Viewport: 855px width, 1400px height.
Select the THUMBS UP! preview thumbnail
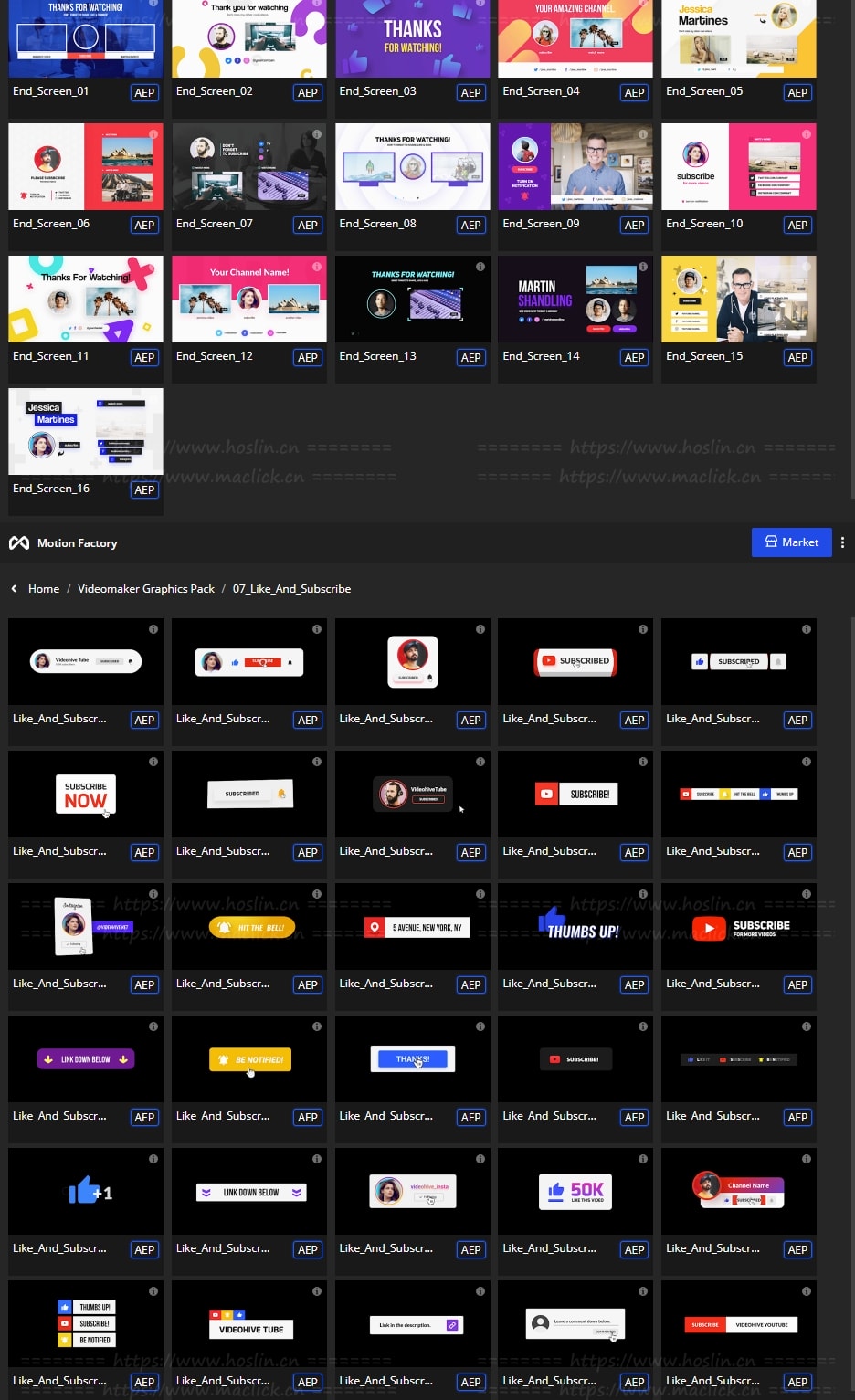coord(575,926)
